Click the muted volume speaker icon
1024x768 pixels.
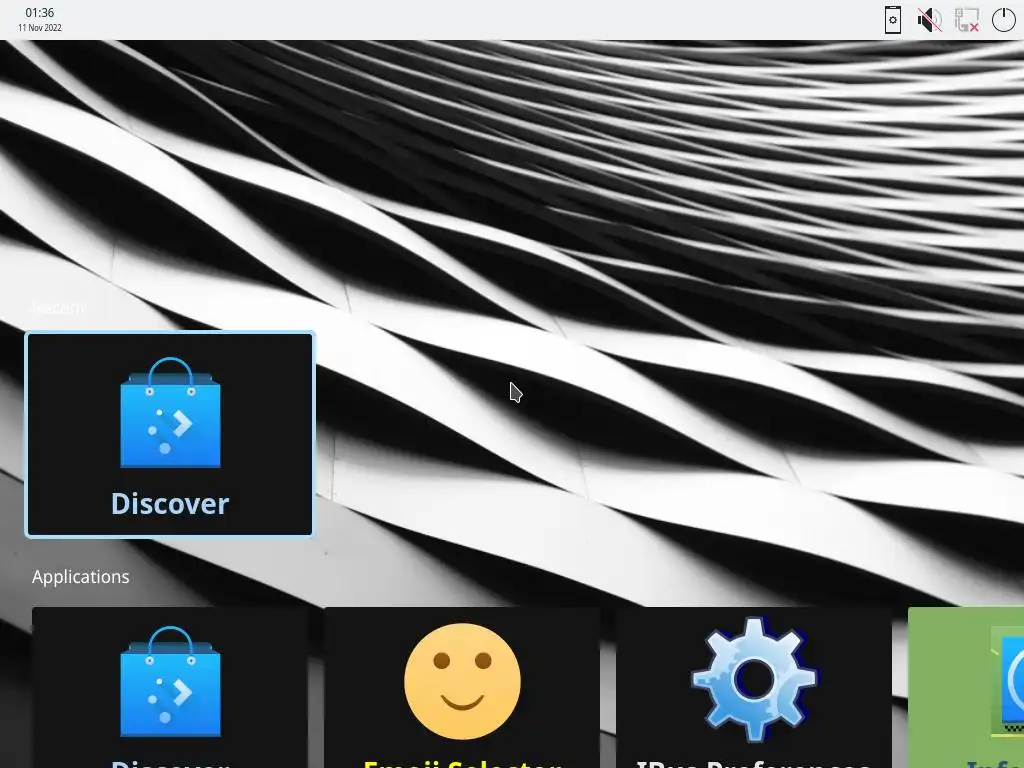pos(929,20)
